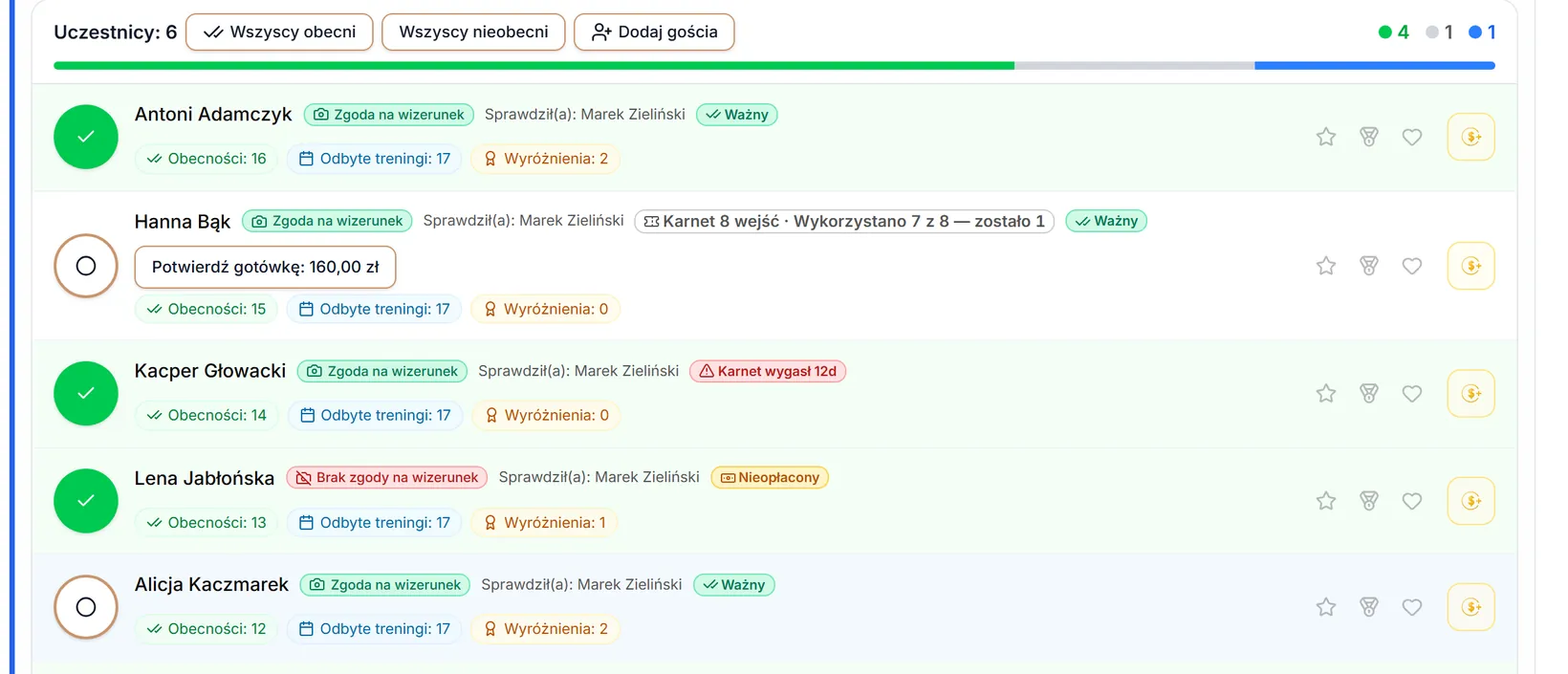Click 'Karnet 8 wejść' pass badge

(x=844, y=221)
